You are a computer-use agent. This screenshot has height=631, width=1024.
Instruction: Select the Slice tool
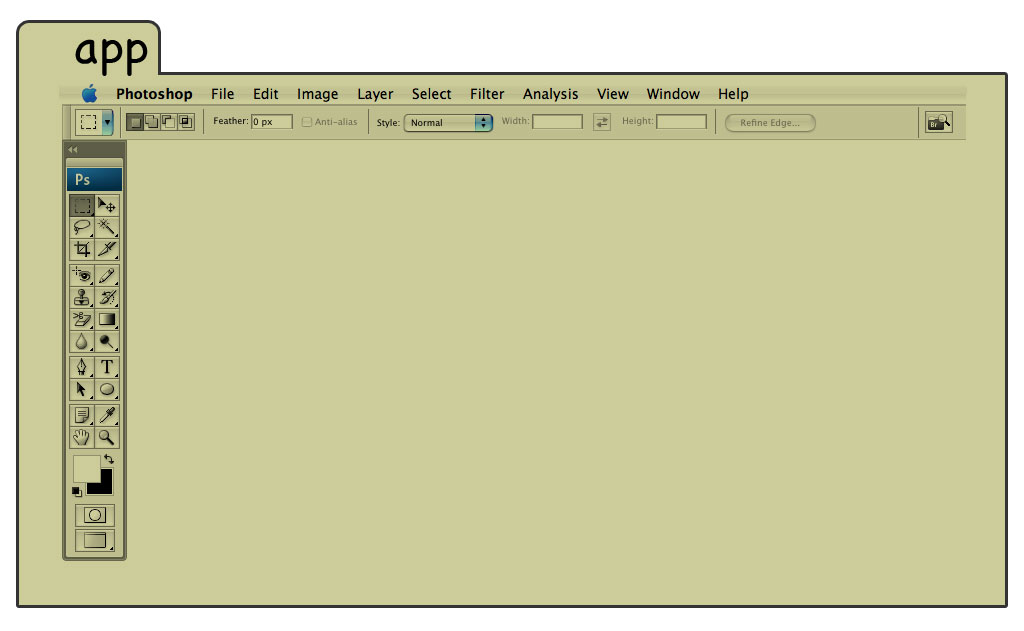point(107,250)
